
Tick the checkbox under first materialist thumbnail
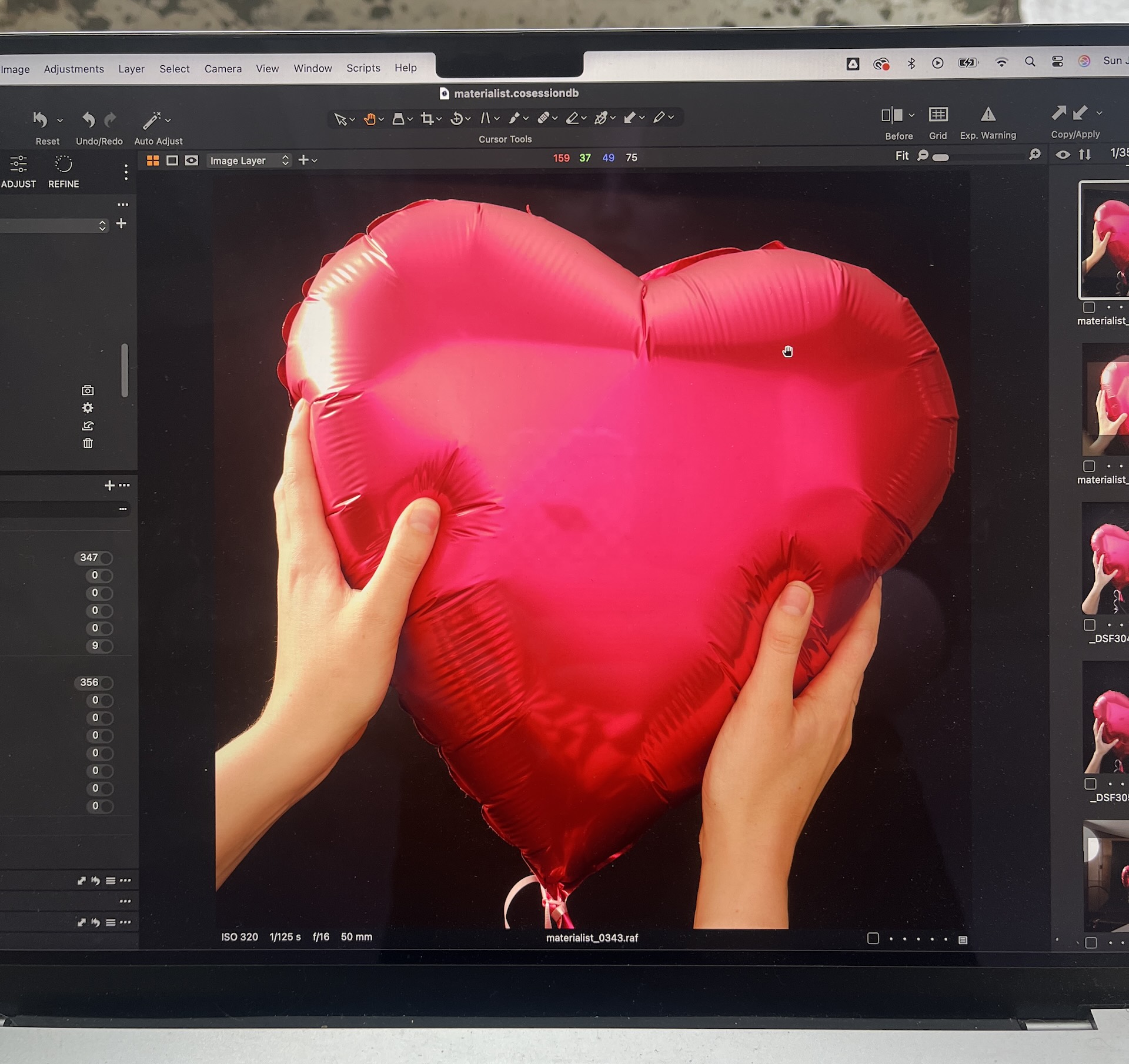(x=1089, y=307)
